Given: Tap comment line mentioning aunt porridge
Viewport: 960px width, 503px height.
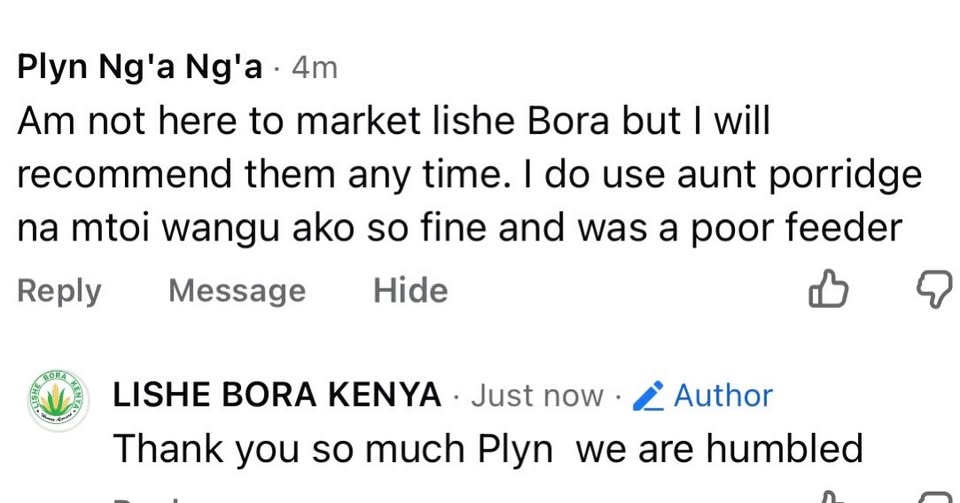Looking at the screenshot, I should tap(469, 175).
